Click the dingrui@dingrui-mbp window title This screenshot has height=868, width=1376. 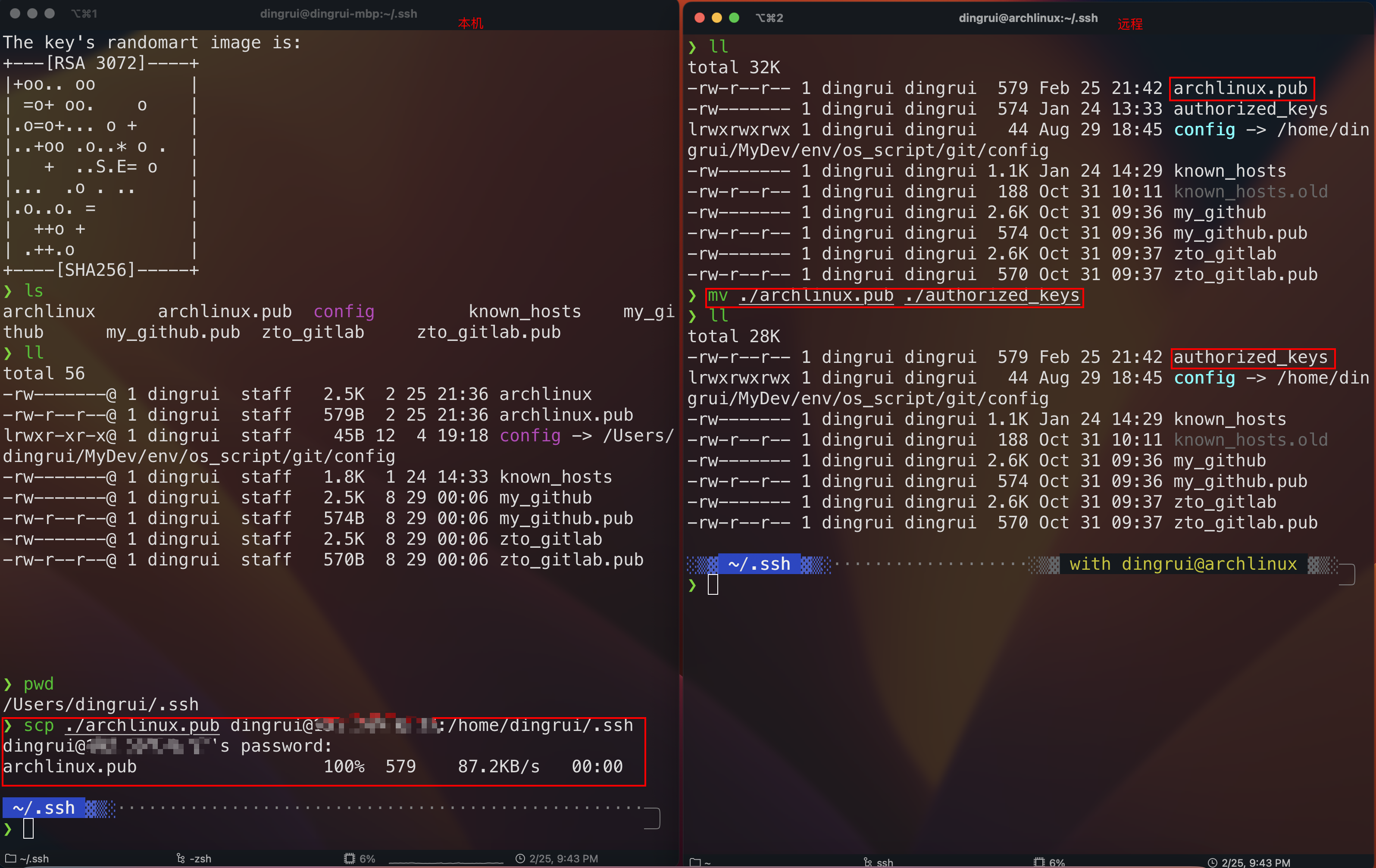pyautogui.click(x=338, y=14)
